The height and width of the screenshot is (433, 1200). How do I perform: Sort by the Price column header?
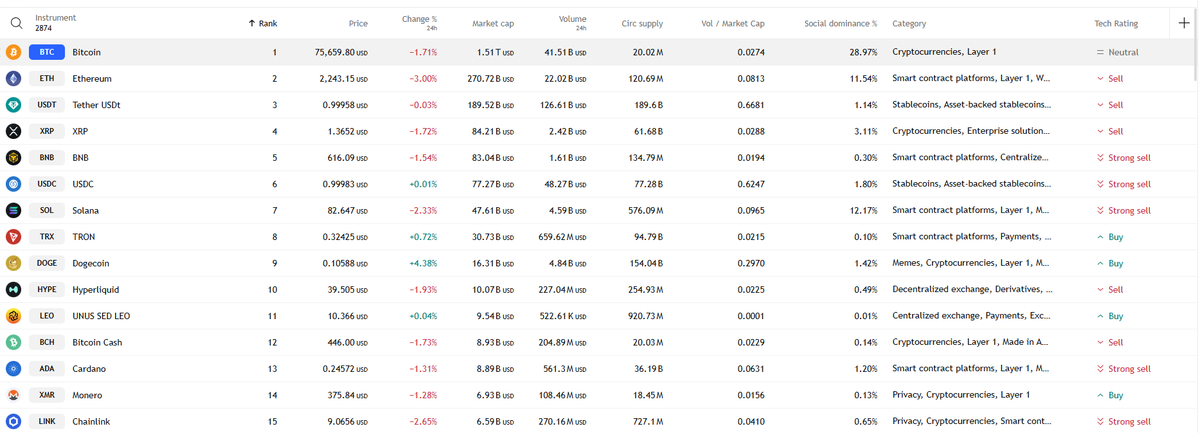pyautogui.click(x=358, y=23)
